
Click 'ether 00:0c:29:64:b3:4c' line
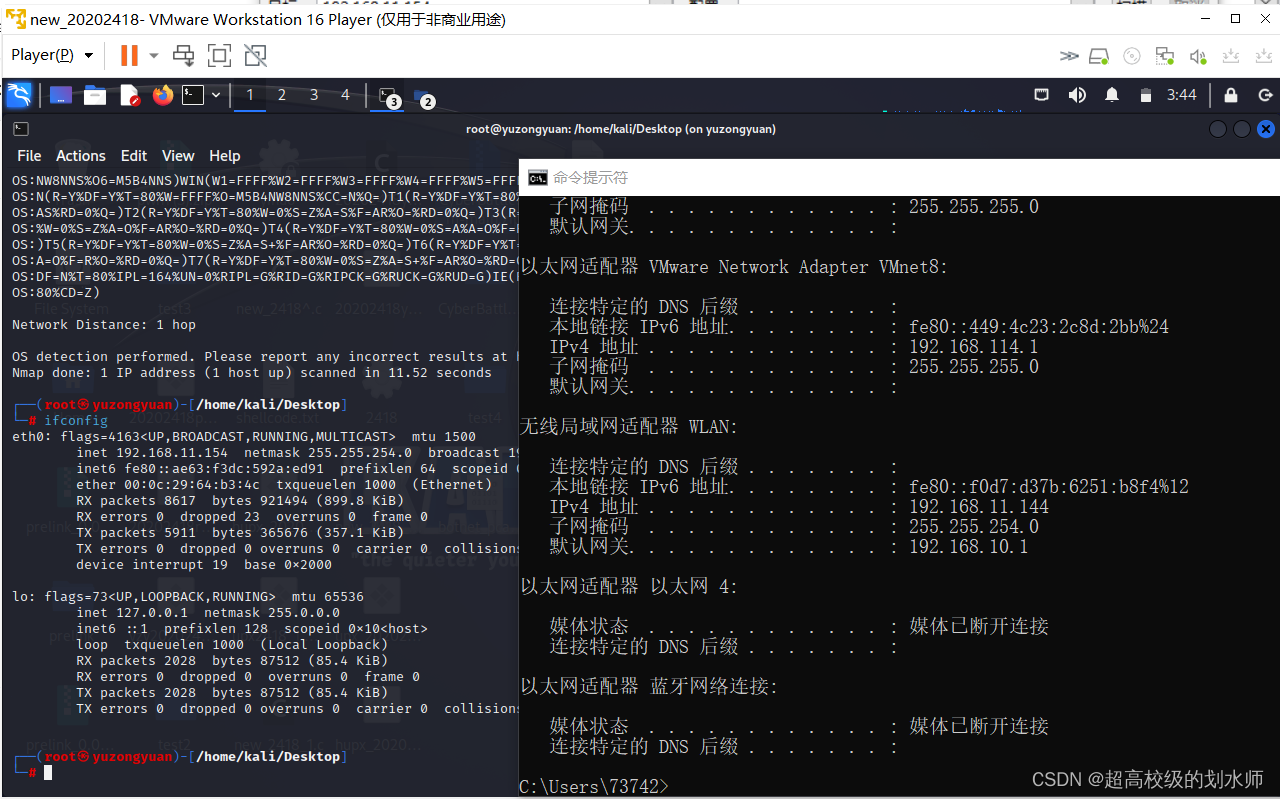tap(168, 485)
